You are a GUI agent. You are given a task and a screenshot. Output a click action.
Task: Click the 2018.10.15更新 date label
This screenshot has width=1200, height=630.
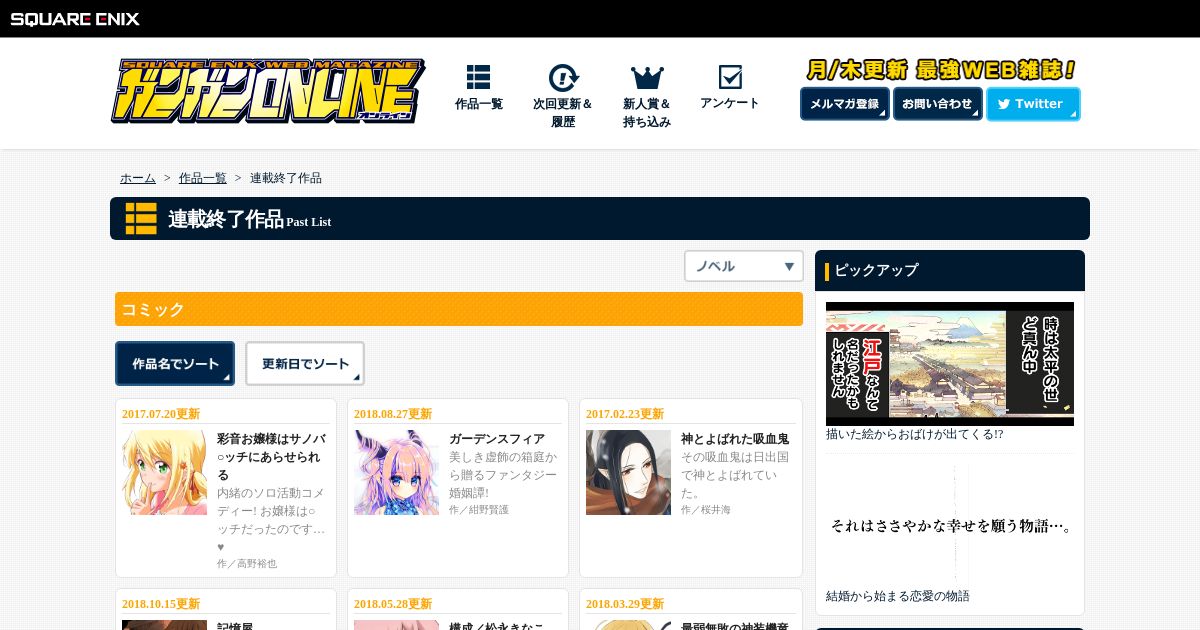(161, 604)
